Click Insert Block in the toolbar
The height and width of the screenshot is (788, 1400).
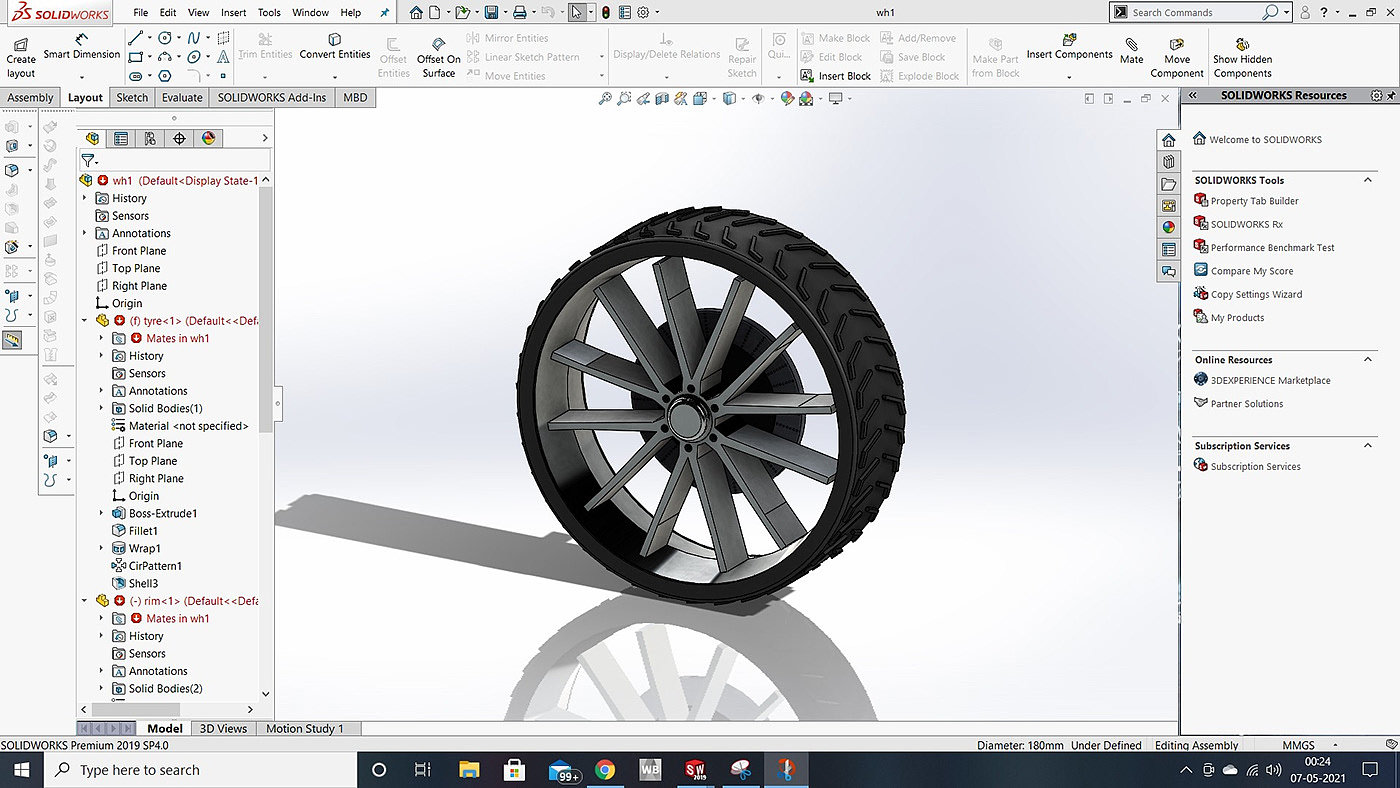836,76
